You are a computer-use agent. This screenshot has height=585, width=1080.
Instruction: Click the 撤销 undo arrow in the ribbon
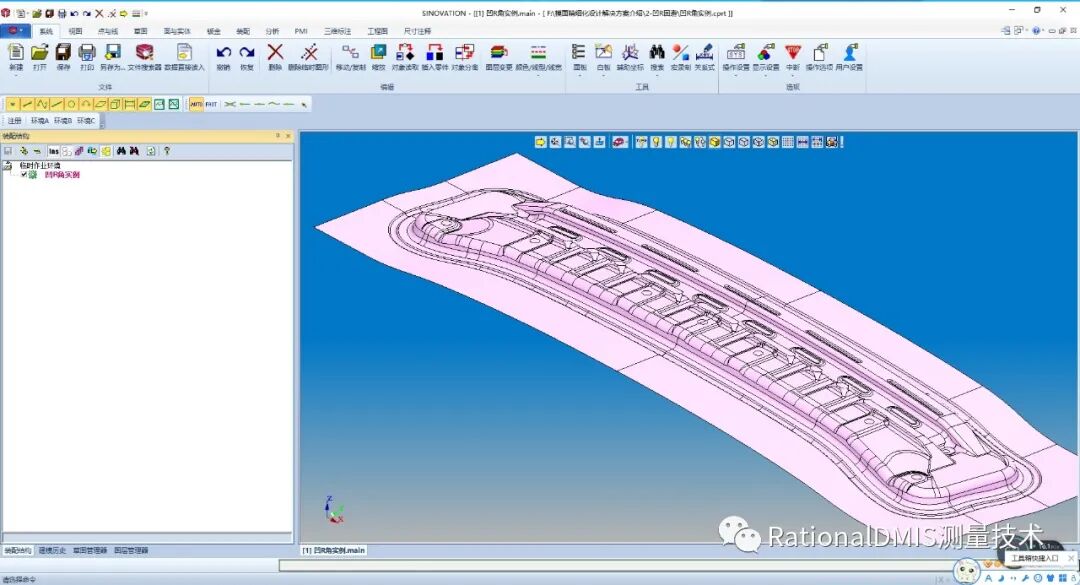(223, 52)
